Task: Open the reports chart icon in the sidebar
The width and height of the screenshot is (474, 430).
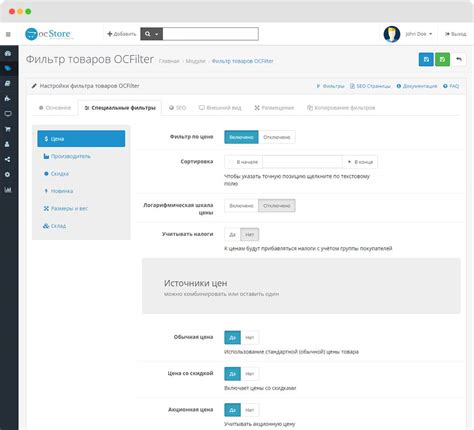Action: pos(8,190)
